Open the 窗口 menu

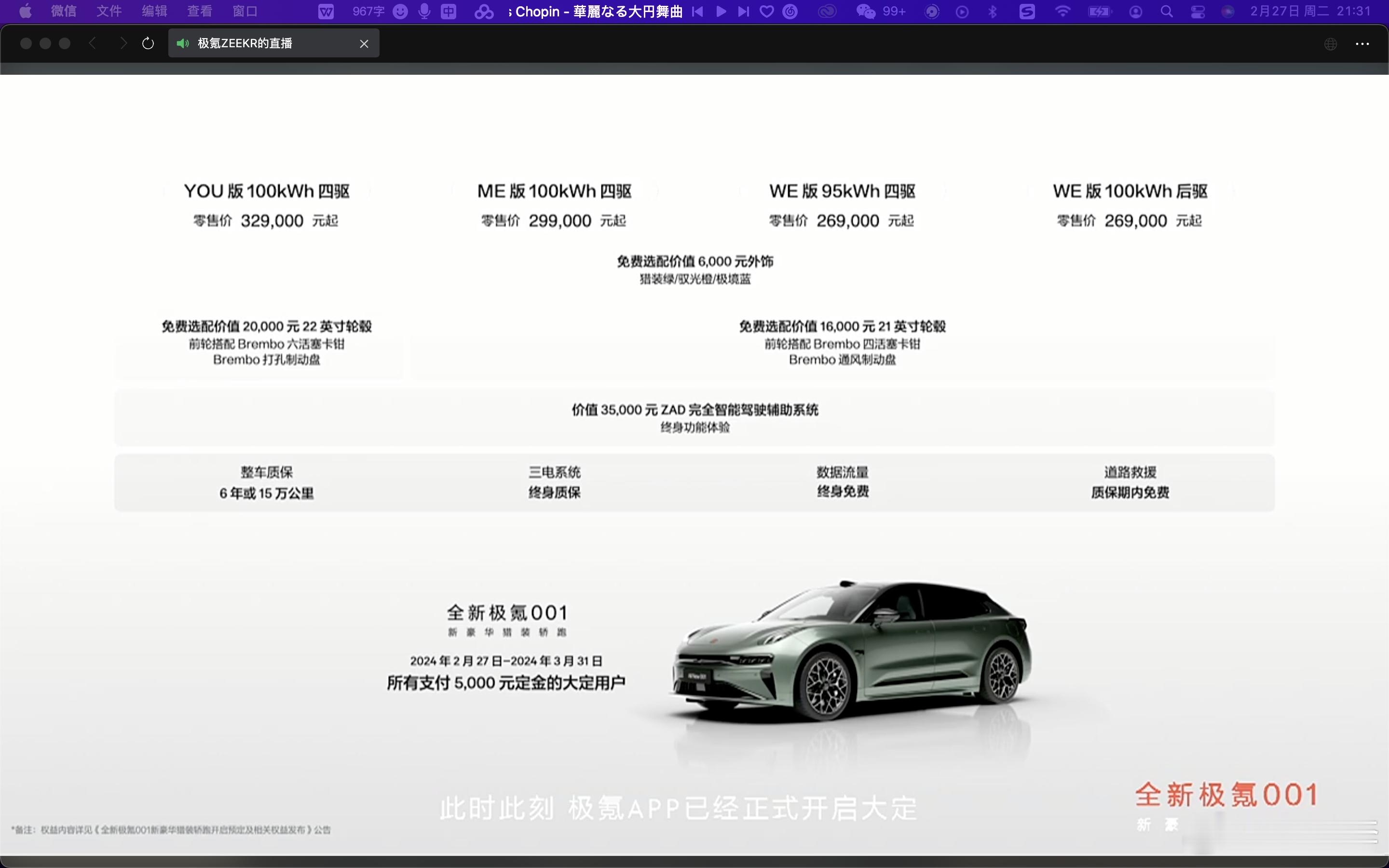click(x=245, y=12)
